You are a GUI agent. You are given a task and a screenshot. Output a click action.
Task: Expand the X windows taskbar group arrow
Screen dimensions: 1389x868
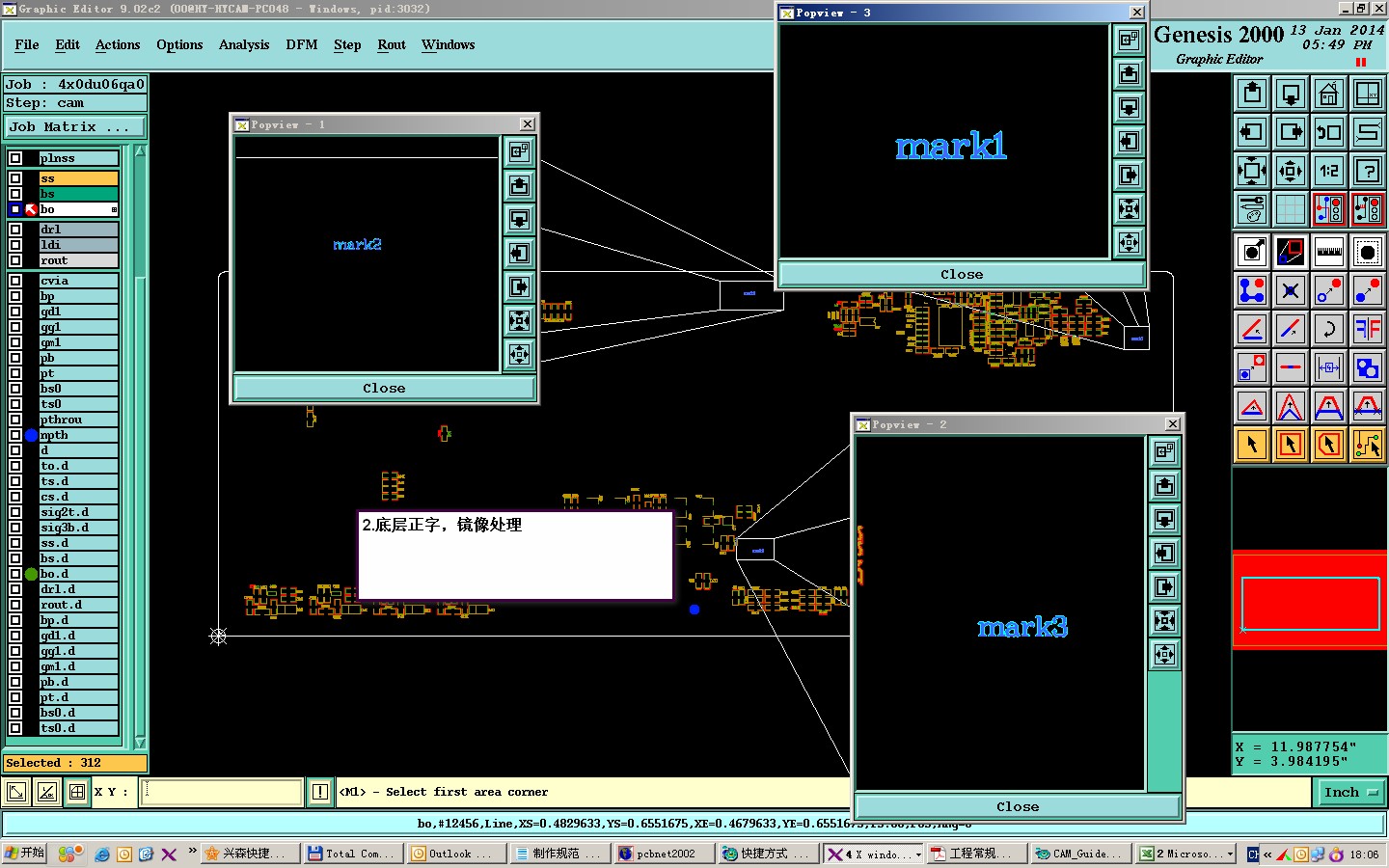[x=917, y=854]
